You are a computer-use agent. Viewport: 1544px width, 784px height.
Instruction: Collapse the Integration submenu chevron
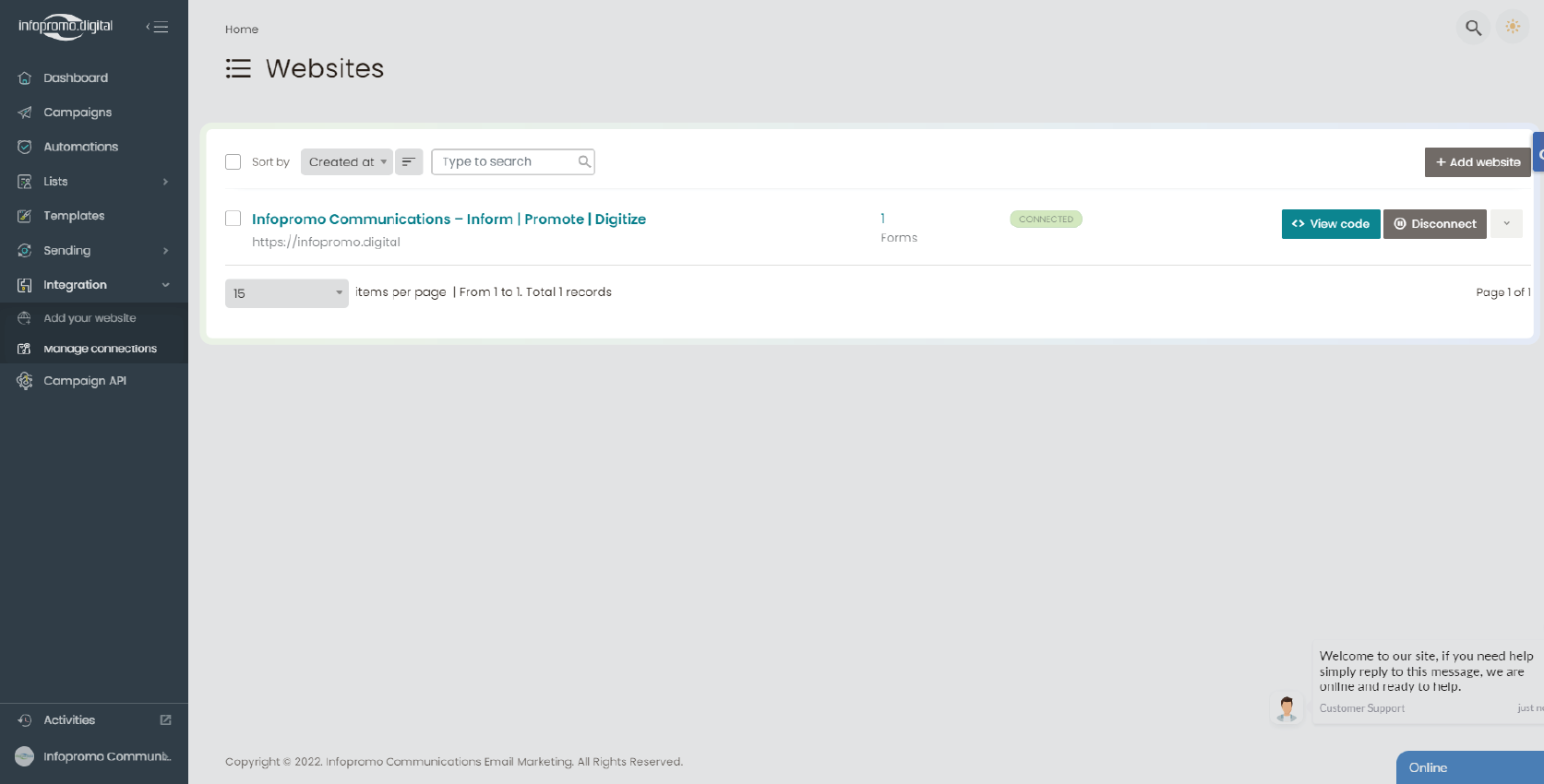coord(166,285)
